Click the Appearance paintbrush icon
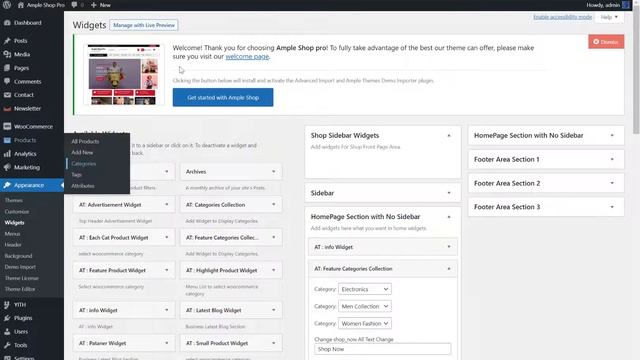This screenshot has width=640, height=360. click(x=7, y=185)
